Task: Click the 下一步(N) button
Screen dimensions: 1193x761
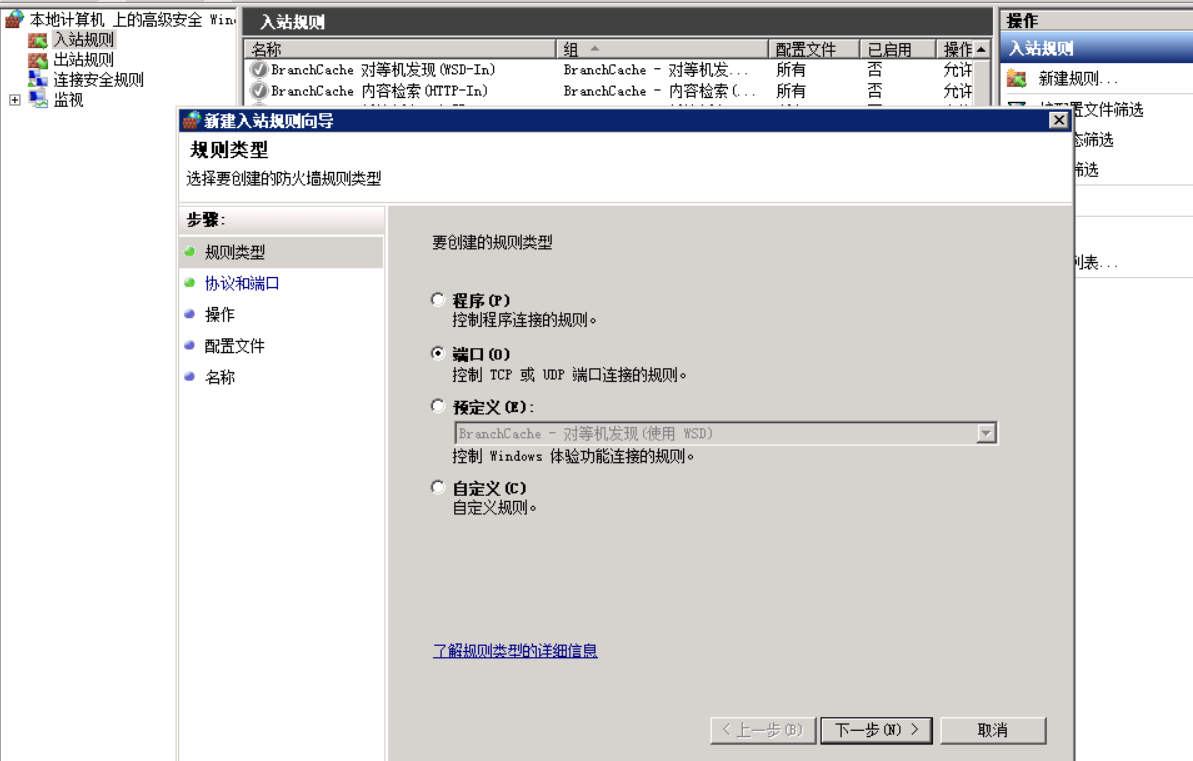Action: (x=876, y=730)
